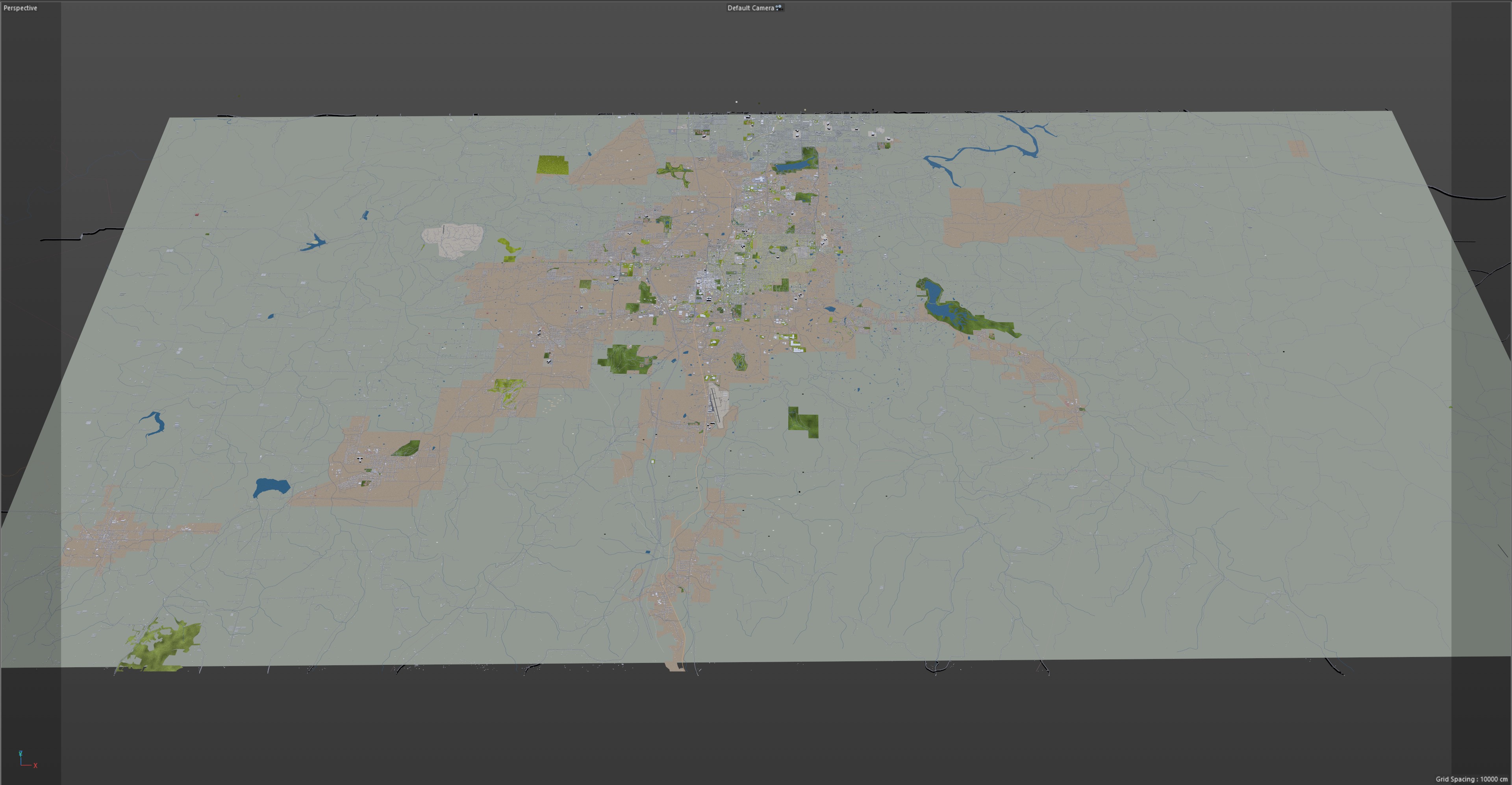Image resolution: width=1512 pixels, height=785 pixels.
Task: Click the Perspective view label
Action: coord(20,7)
